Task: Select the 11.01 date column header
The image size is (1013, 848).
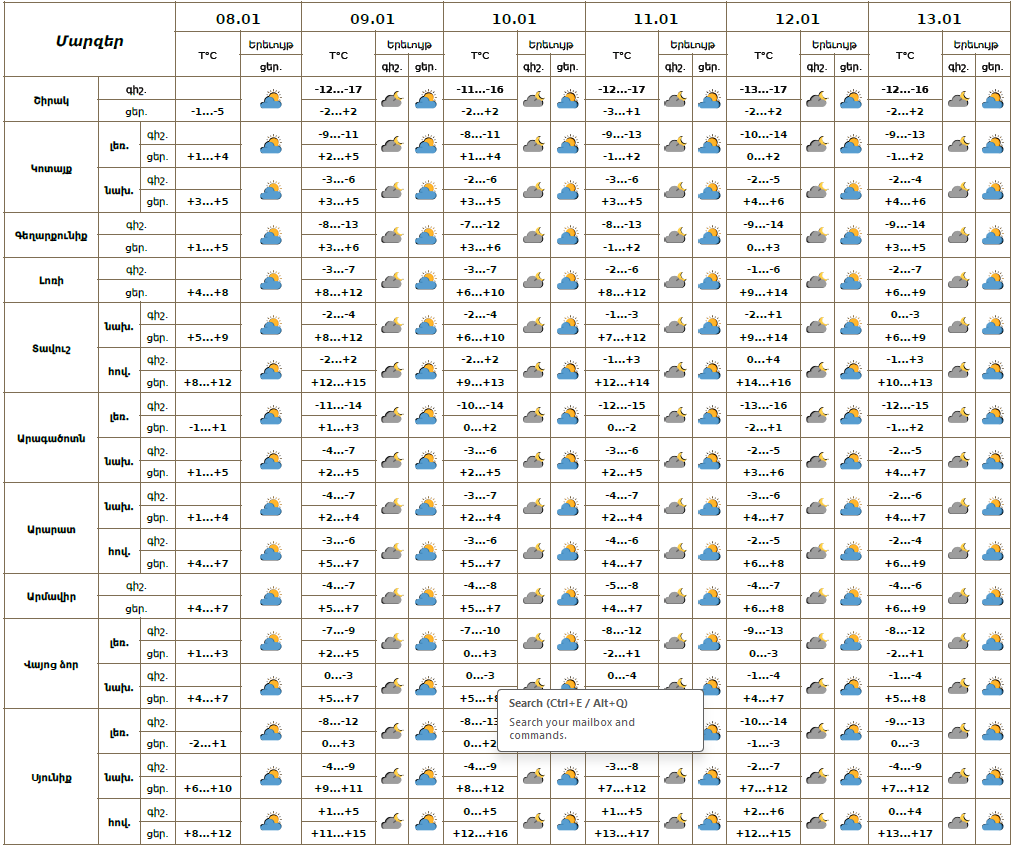Action: (655, 18)
